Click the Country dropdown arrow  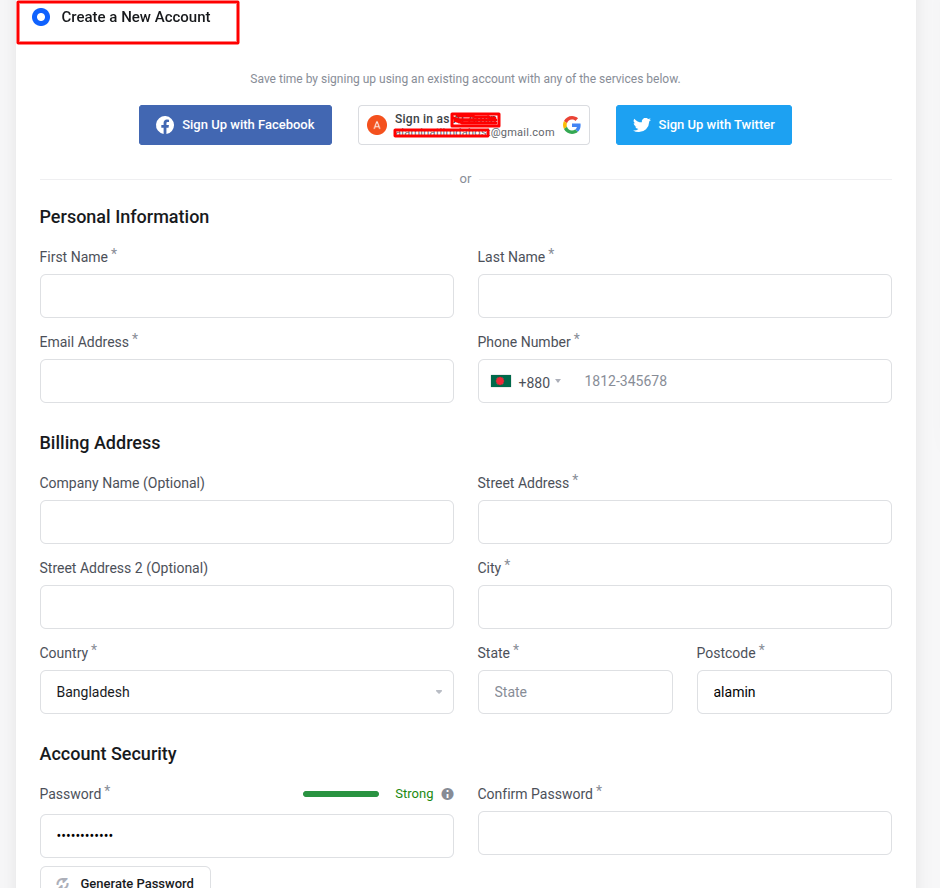click(x=439, y=693)
